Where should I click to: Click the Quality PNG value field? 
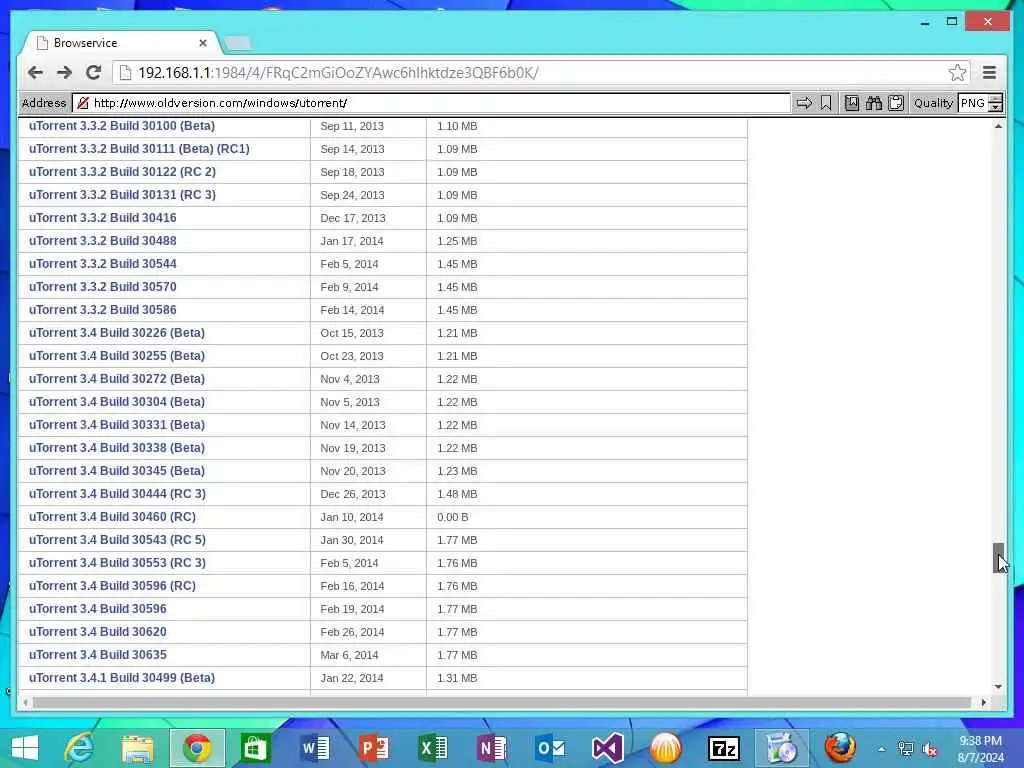(x=974, y=103)
